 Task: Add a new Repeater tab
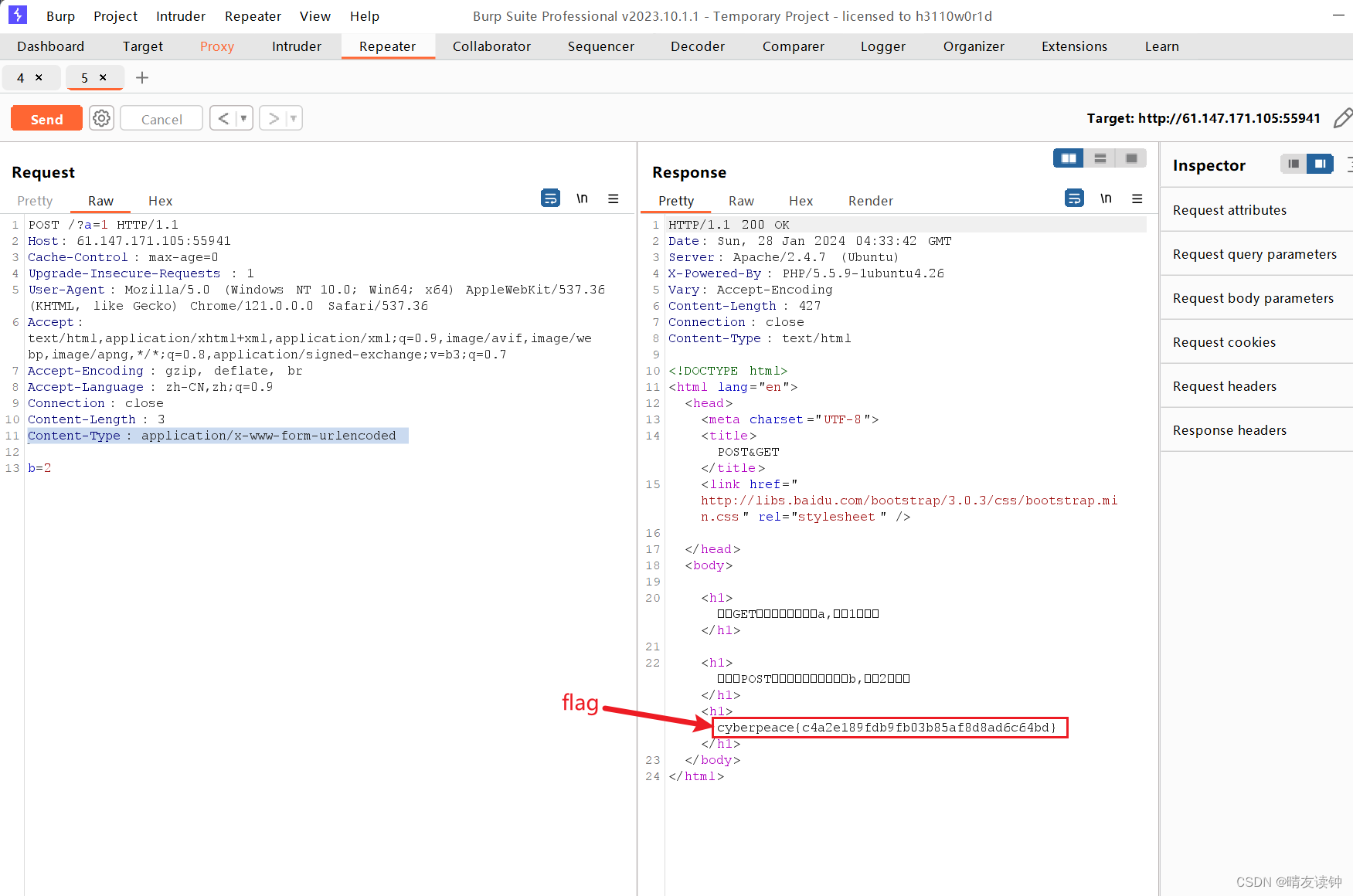(x=142, y=77)
